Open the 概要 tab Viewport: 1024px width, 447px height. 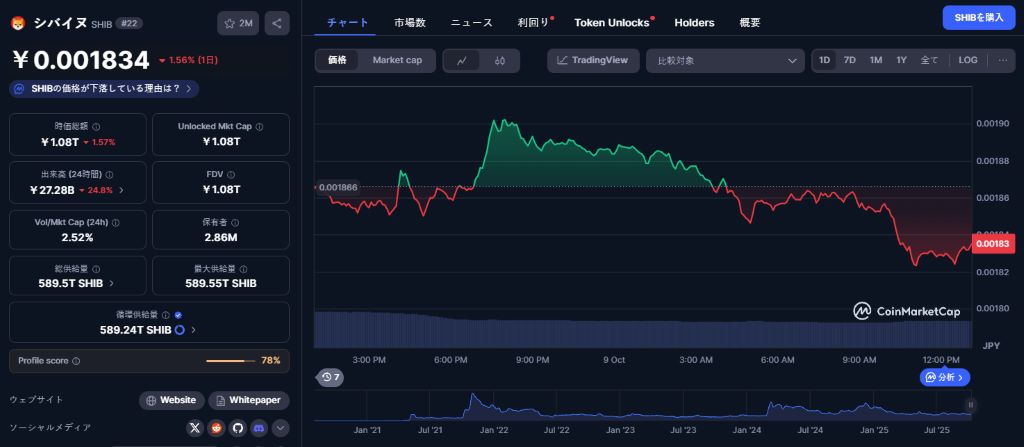click(x=750, y=22)
